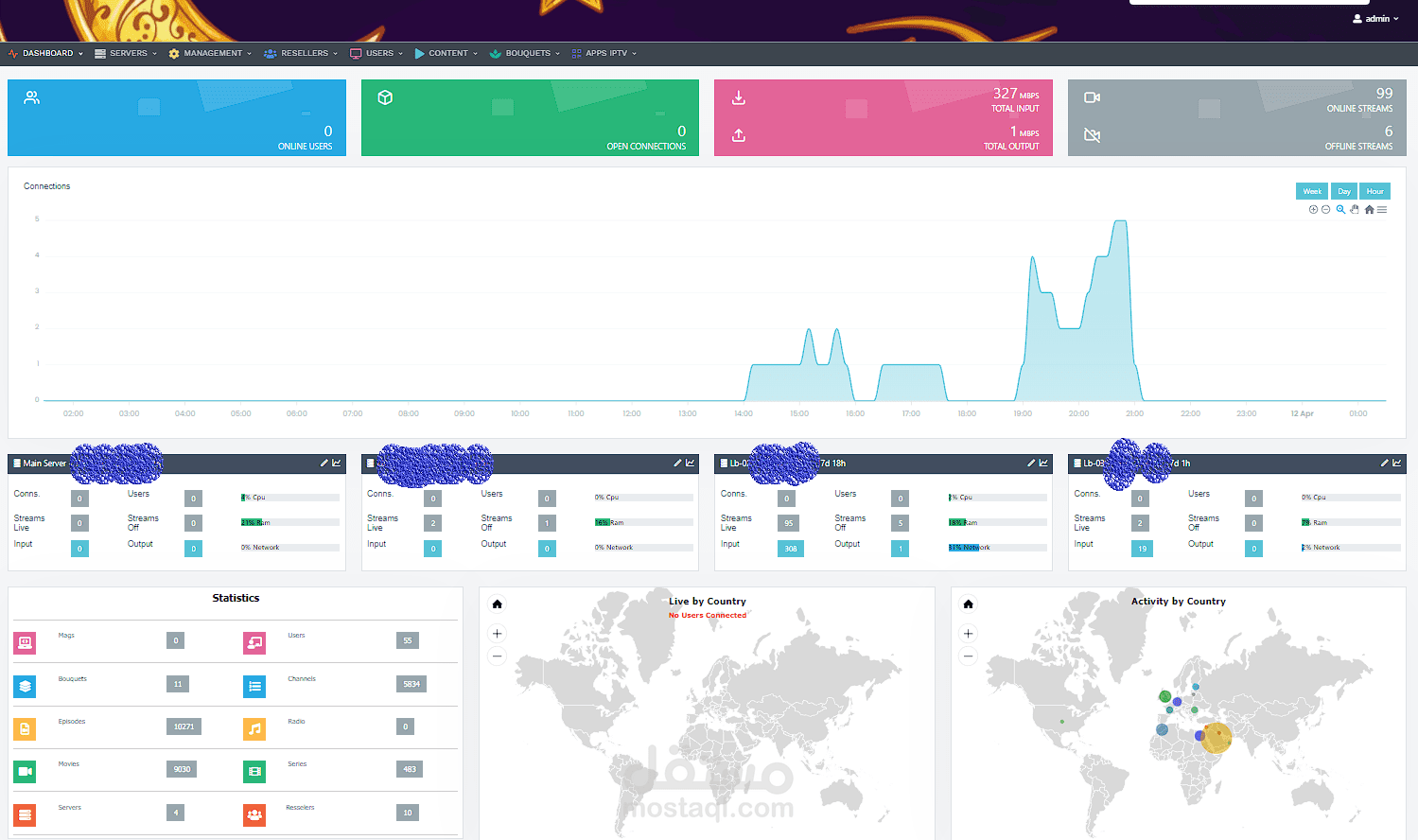This screenshot has width=1418, height=840.
Task: Reset chart zoom with home icon
Action: [1369, 209]
